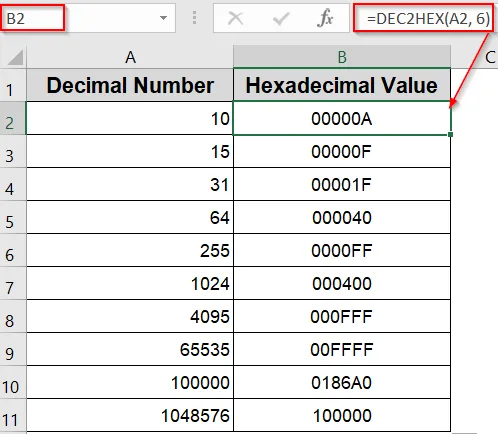Select row 7 header
The height and width of the screenshot is (434, 498).
(x=13, y=283)
